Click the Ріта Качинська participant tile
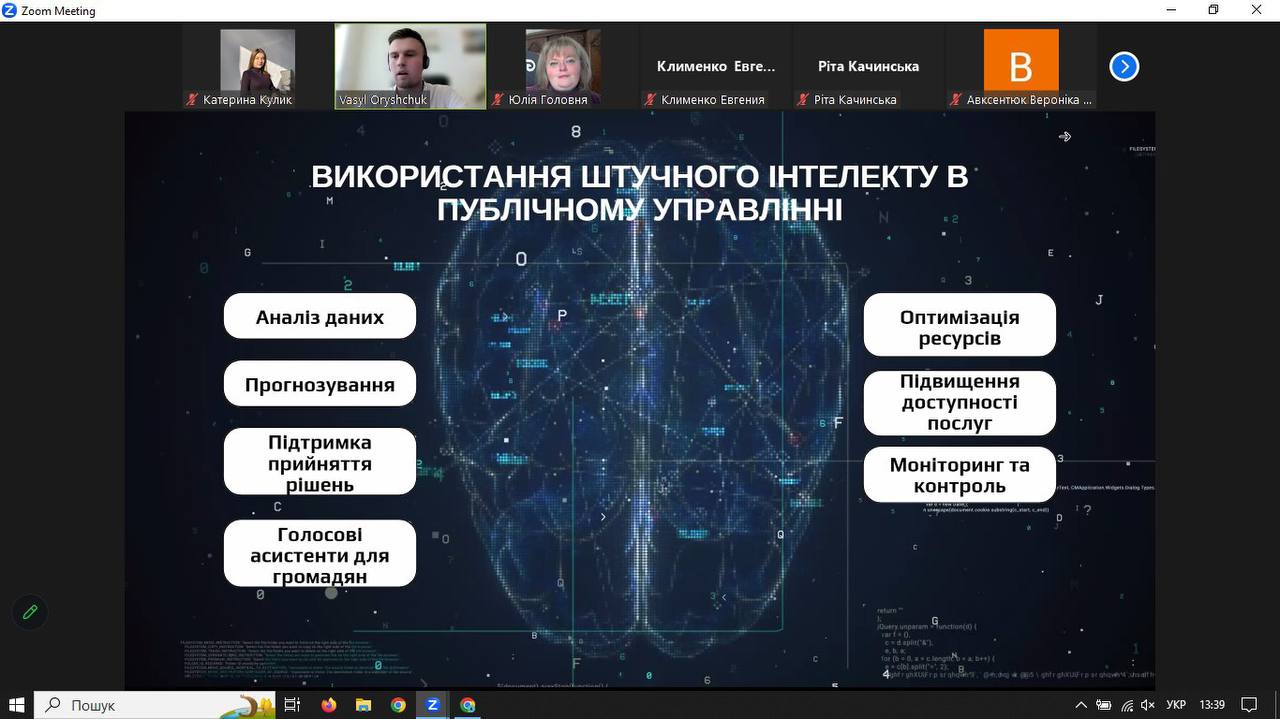1280x719 pixels. pyautogui.click(x=868, y=66)
